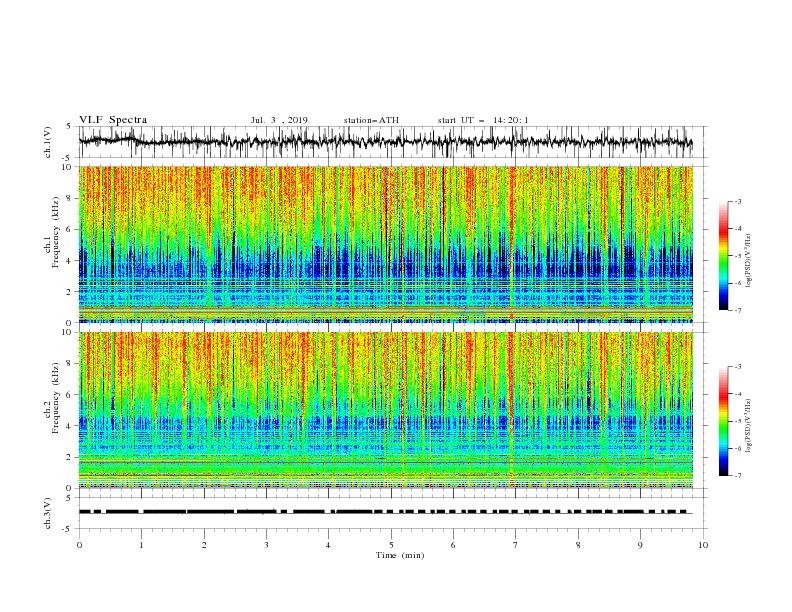Click the ch.1 log(PSD)(V²/Hz) colorbar label
Screen dimensions: 792x612
(x=749, y=261)
